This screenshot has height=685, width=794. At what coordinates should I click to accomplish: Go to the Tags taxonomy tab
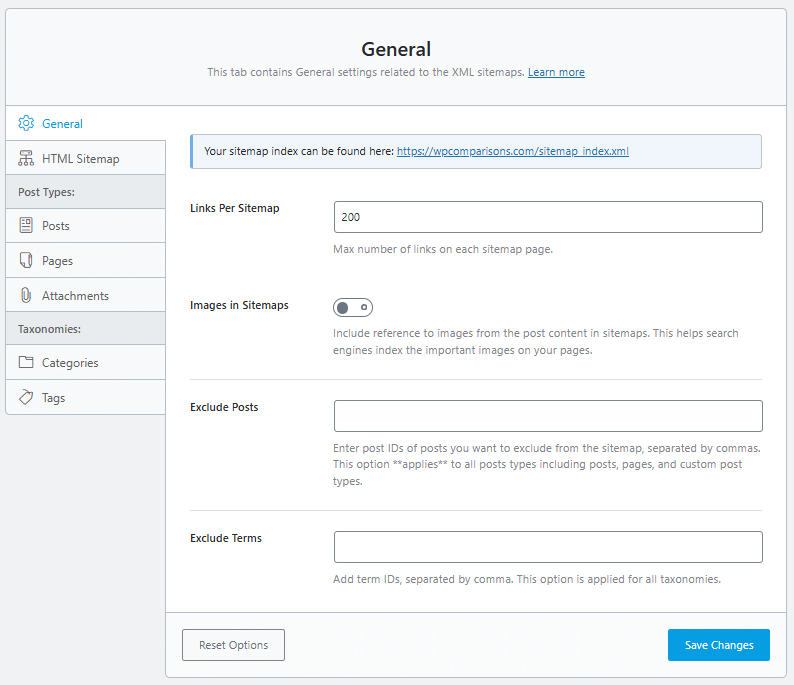point(54,398)
